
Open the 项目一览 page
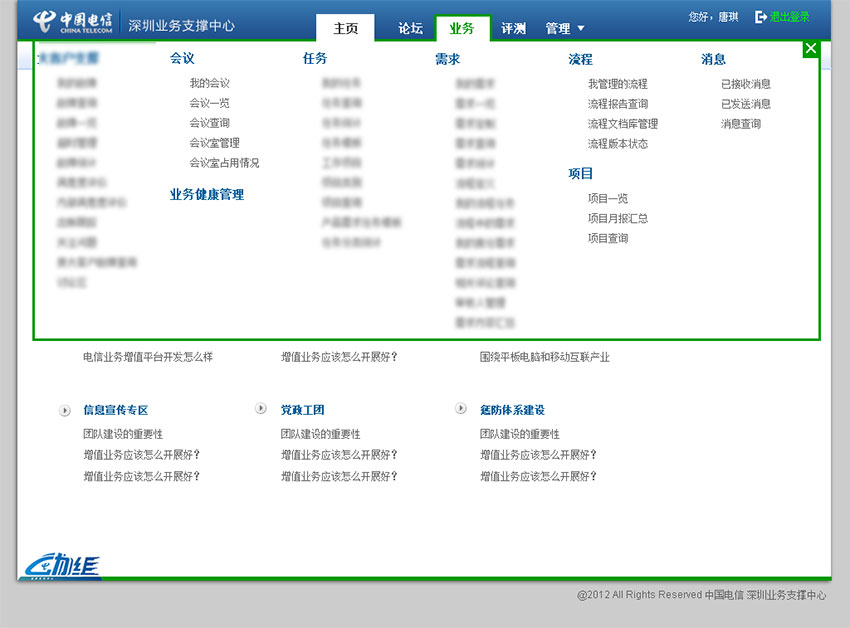608,198
